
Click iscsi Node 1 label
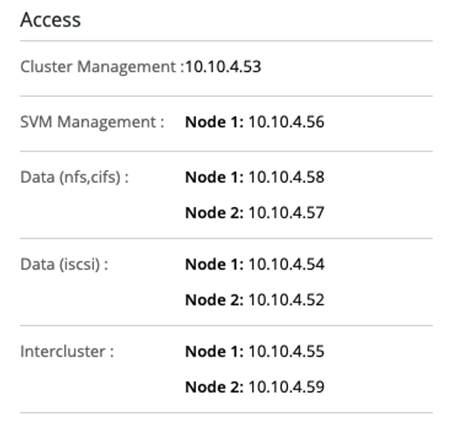click(x=214, y=264)
